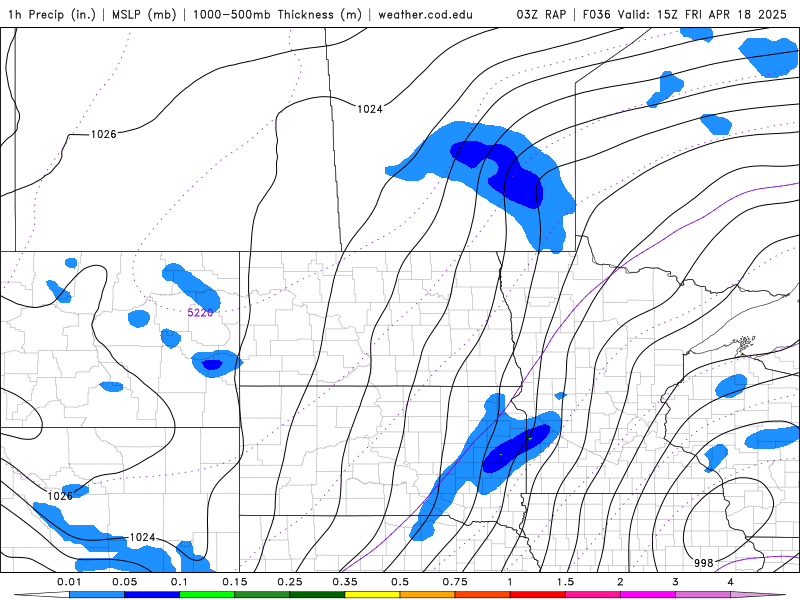Screen dimensions: 800x600
Task: Pick the dark green 0.25–0.35 legend swatch
Action: coord(317,594)
